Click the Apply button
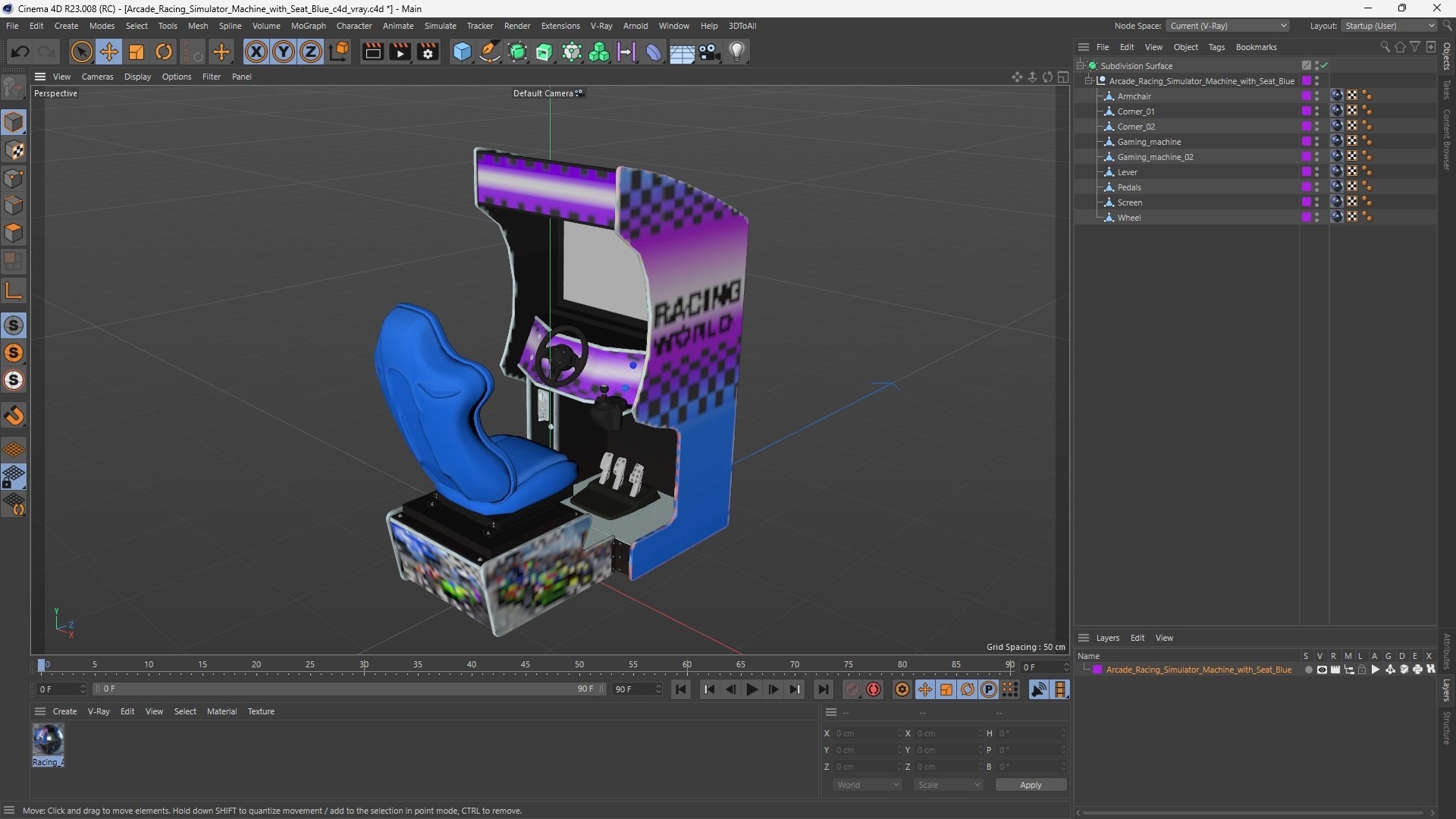Viewport: 1456px width, 819px height. [x=1031, y=785]
